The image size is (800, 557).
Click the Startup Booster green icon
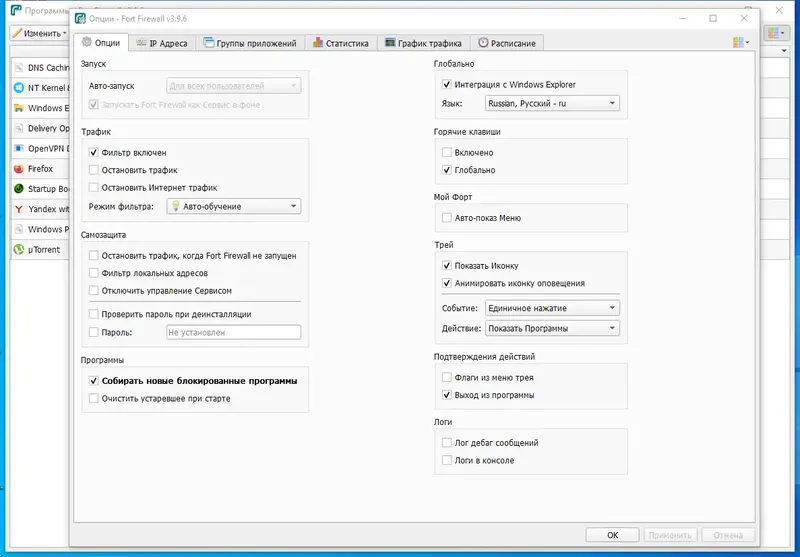point(19,189)
